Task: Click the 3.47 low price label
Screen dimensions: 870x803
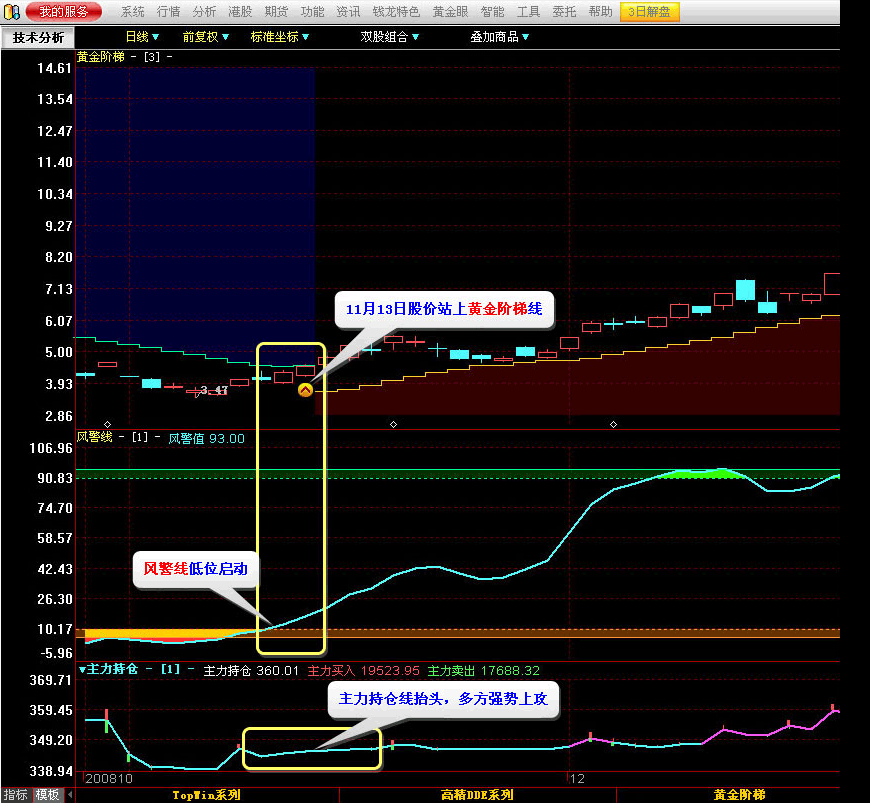Action: pos(214,390)
